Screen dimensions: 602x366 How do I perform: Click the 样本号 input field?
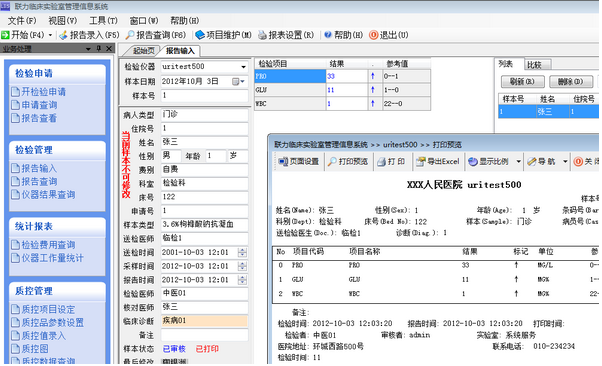tap(204, 96)
